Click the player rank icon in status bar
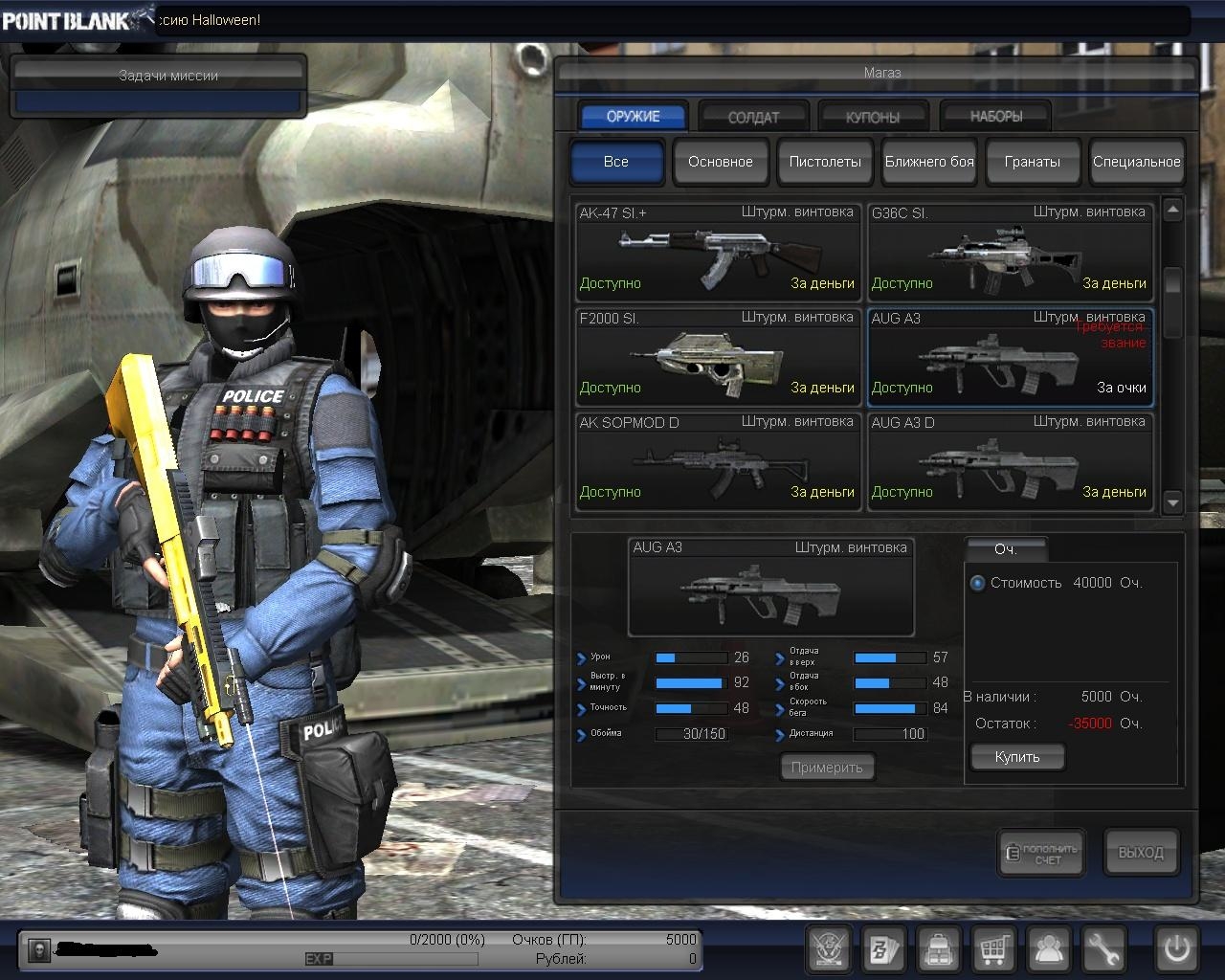The image size is (1225, 980). (x=39, y=949)
